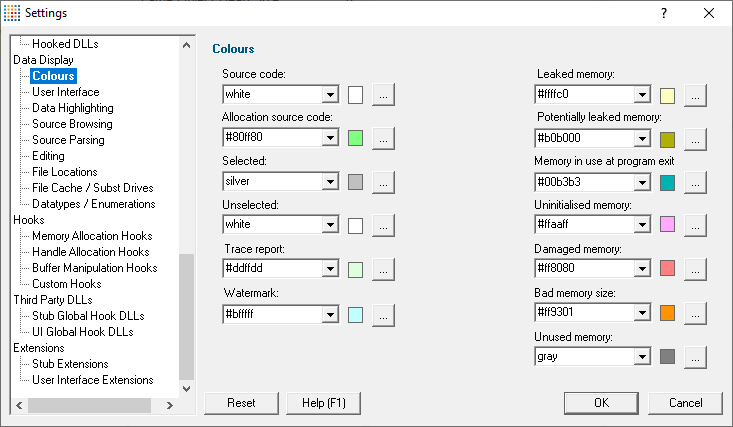Viewport: 733px width, 427px height.
Task: Expand the Selected colour dropdown
Action: pos(330,181)
